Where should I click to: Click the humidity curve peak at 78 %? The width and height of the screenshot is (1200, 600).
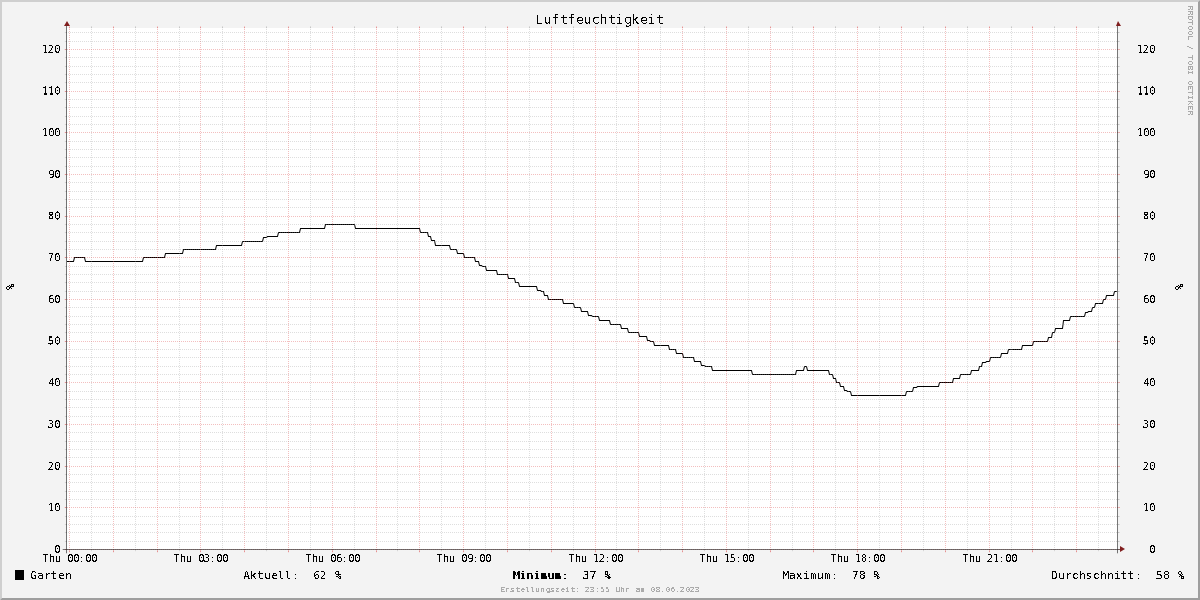point(340,224)
